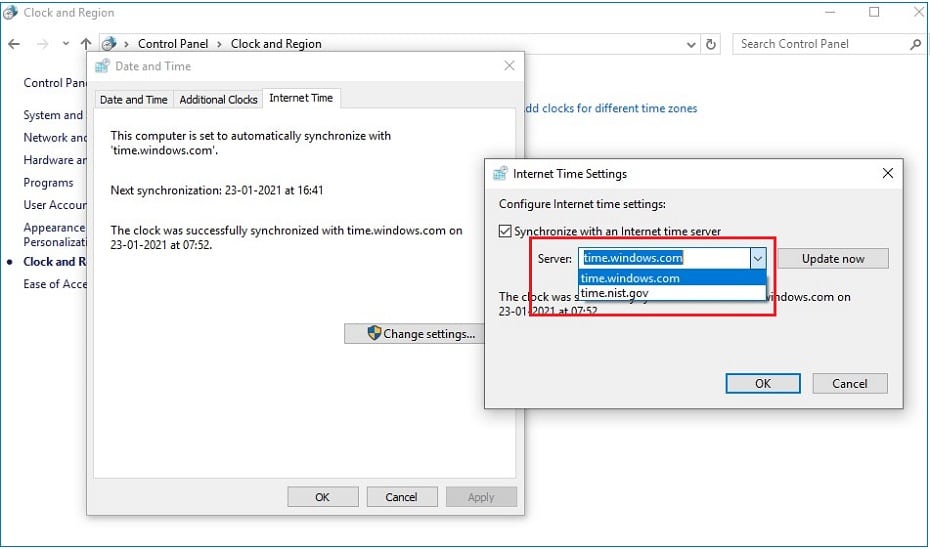Open Appearance and Personalization sidebar link
Image resolution: width=930 pixels, height=549 pixels.
pyautogui.click(x=55, y=235)
